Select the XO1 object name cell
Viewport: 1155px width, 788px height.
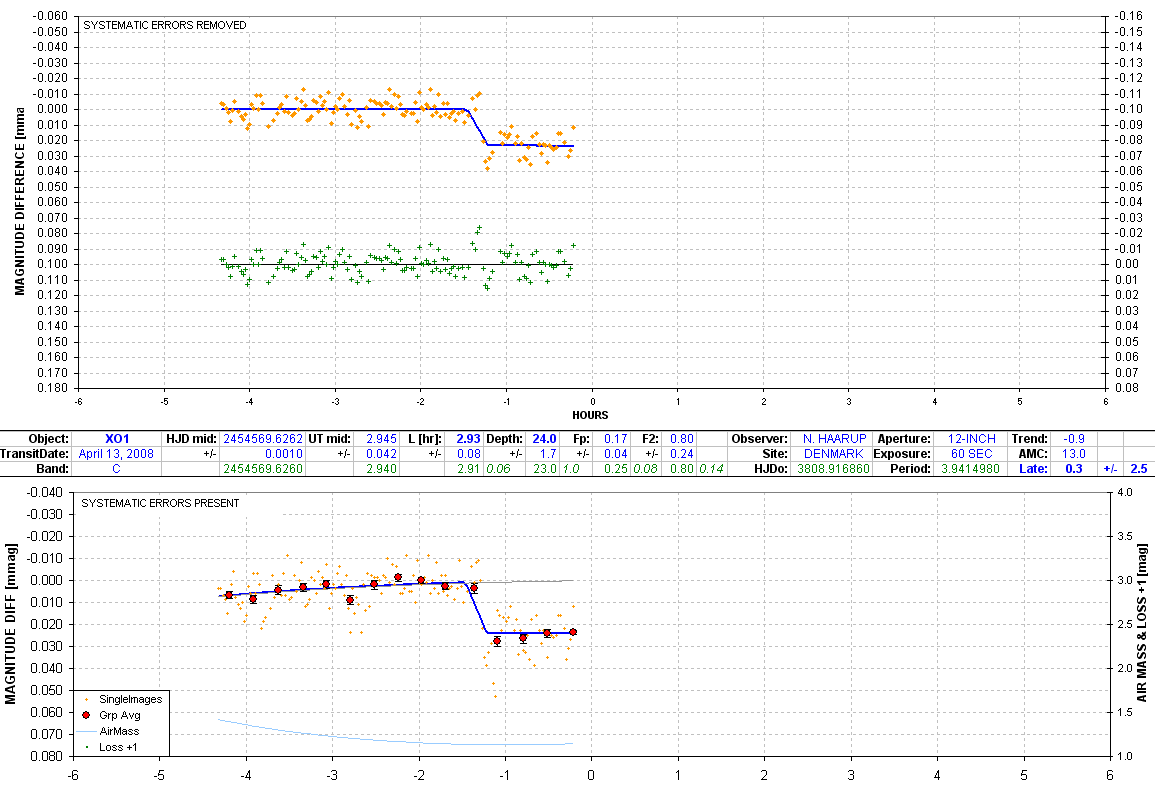pos(117,439)
